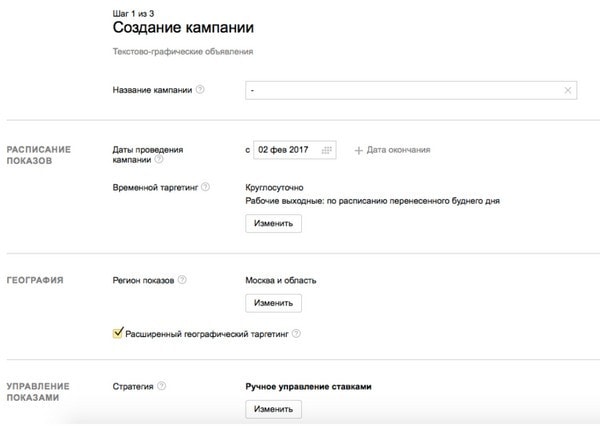This screenshot has height=429, width=600.
Task: Click the Регион показов help icon
Action: tap(182, 281)
